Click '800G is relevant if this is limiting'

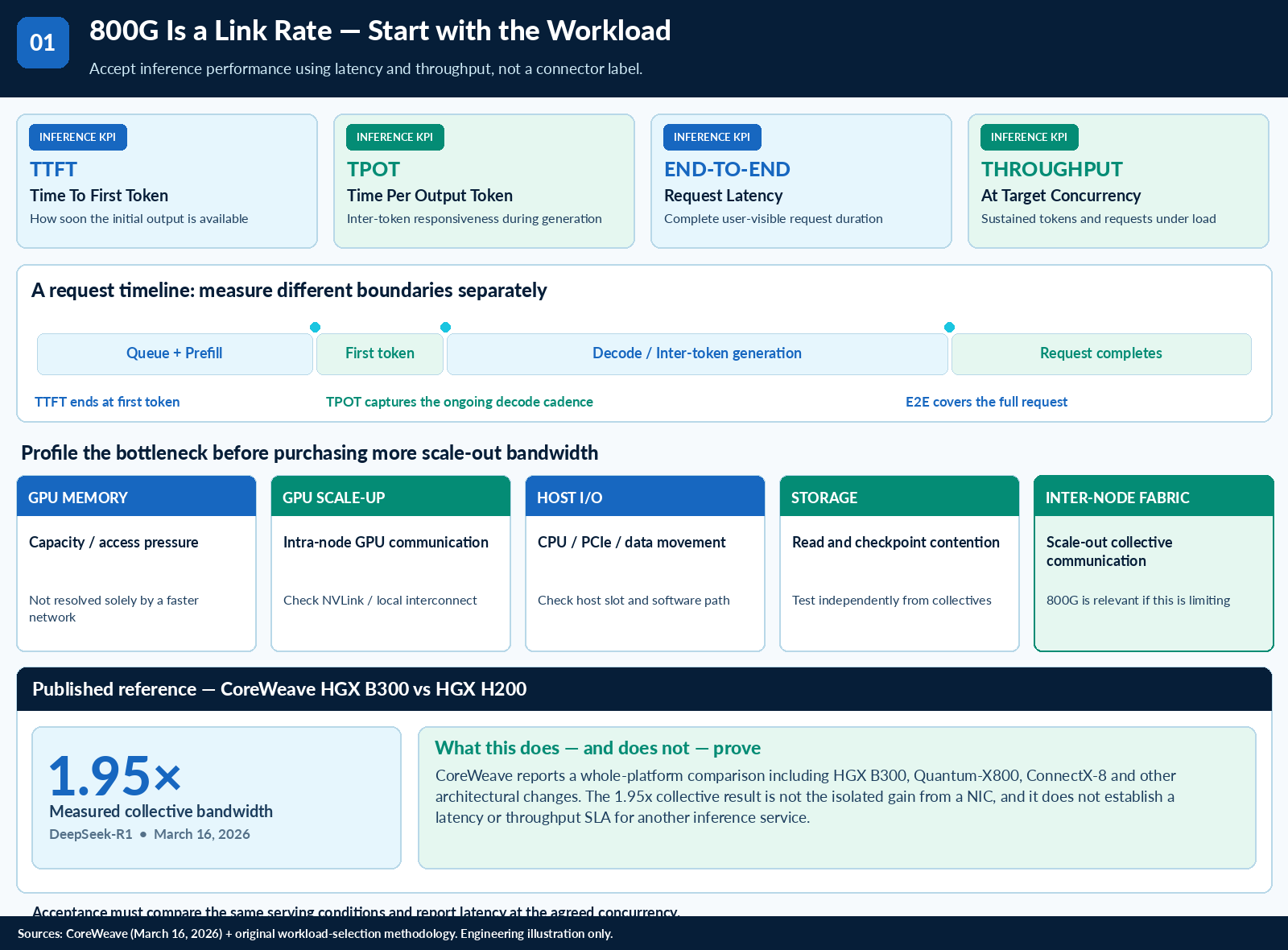click(1138, 601)
